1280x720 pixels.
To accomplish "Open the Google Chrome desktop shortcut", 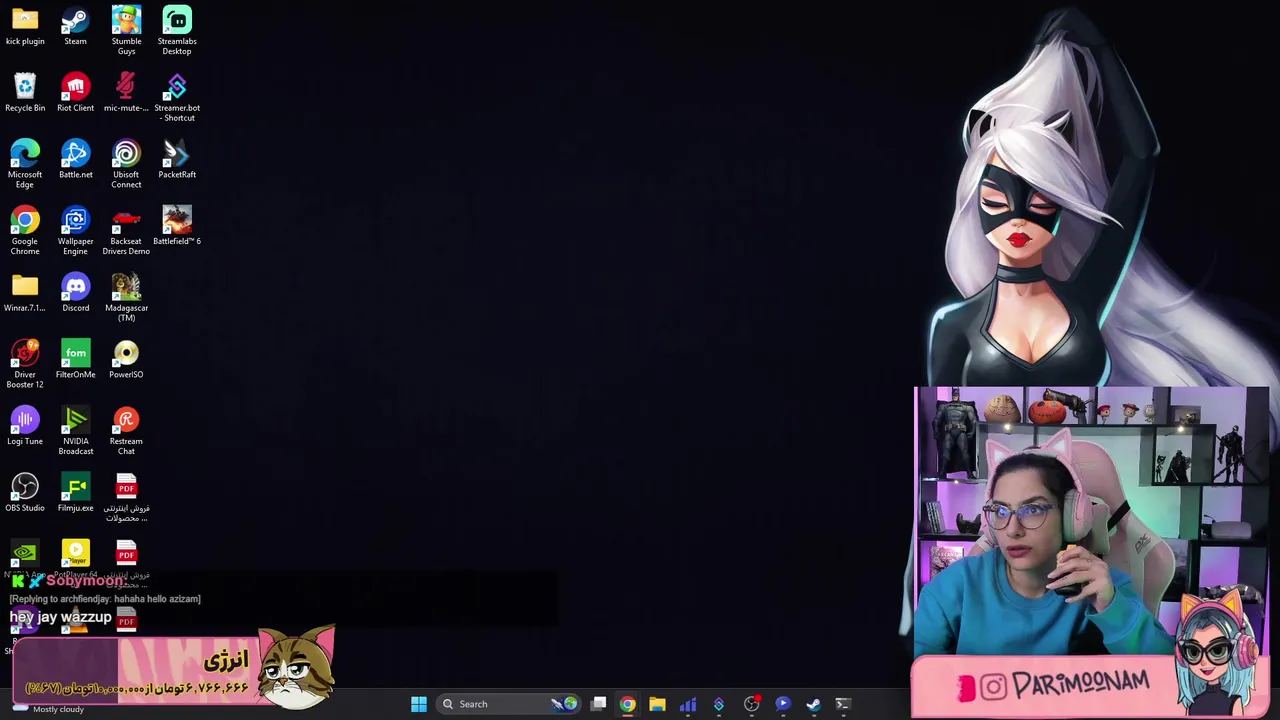I will click(25, 231).
